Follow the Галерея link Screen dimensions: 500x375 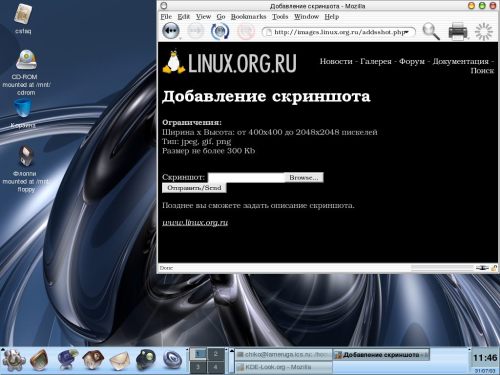coord(376,61)
